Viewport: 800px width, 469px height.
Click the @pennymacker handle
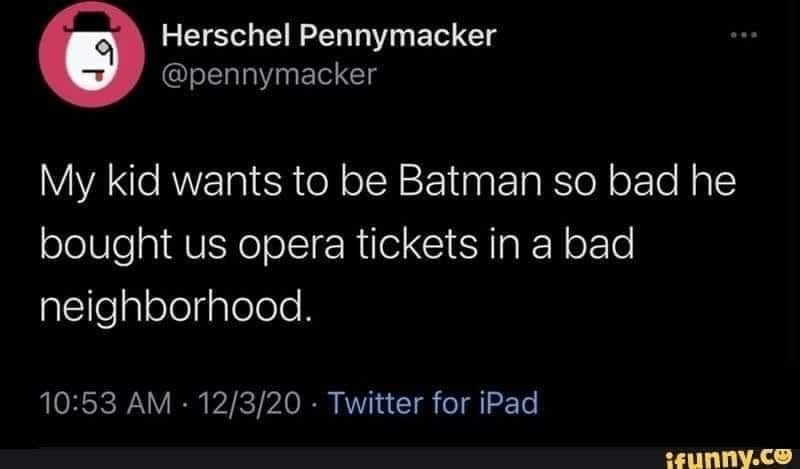267,73
